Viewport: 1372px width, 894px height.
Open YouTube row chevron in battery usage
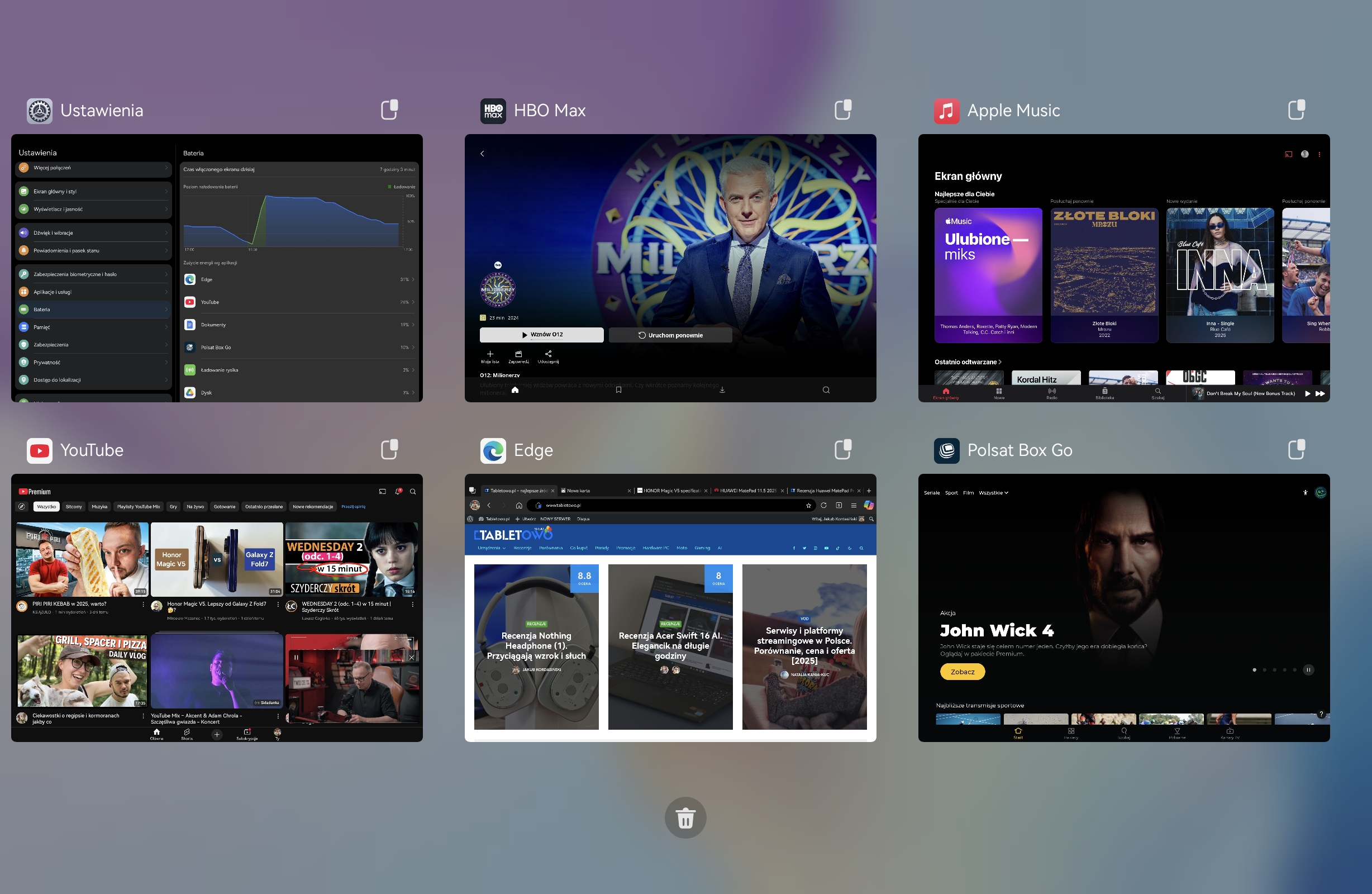[x=413, y=302]
